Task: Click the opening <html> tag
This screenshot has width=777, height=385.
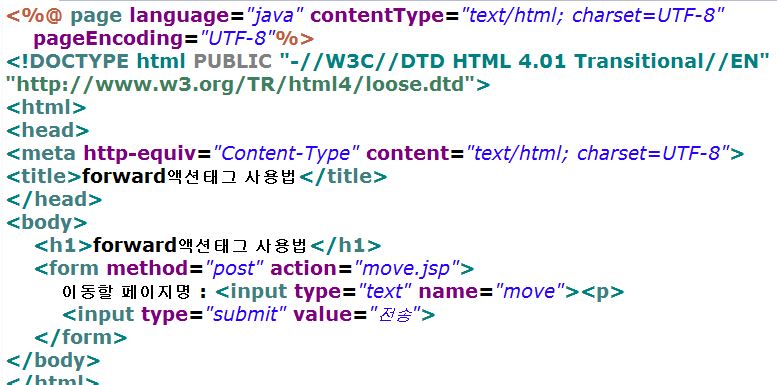Action: coord(46,107)
